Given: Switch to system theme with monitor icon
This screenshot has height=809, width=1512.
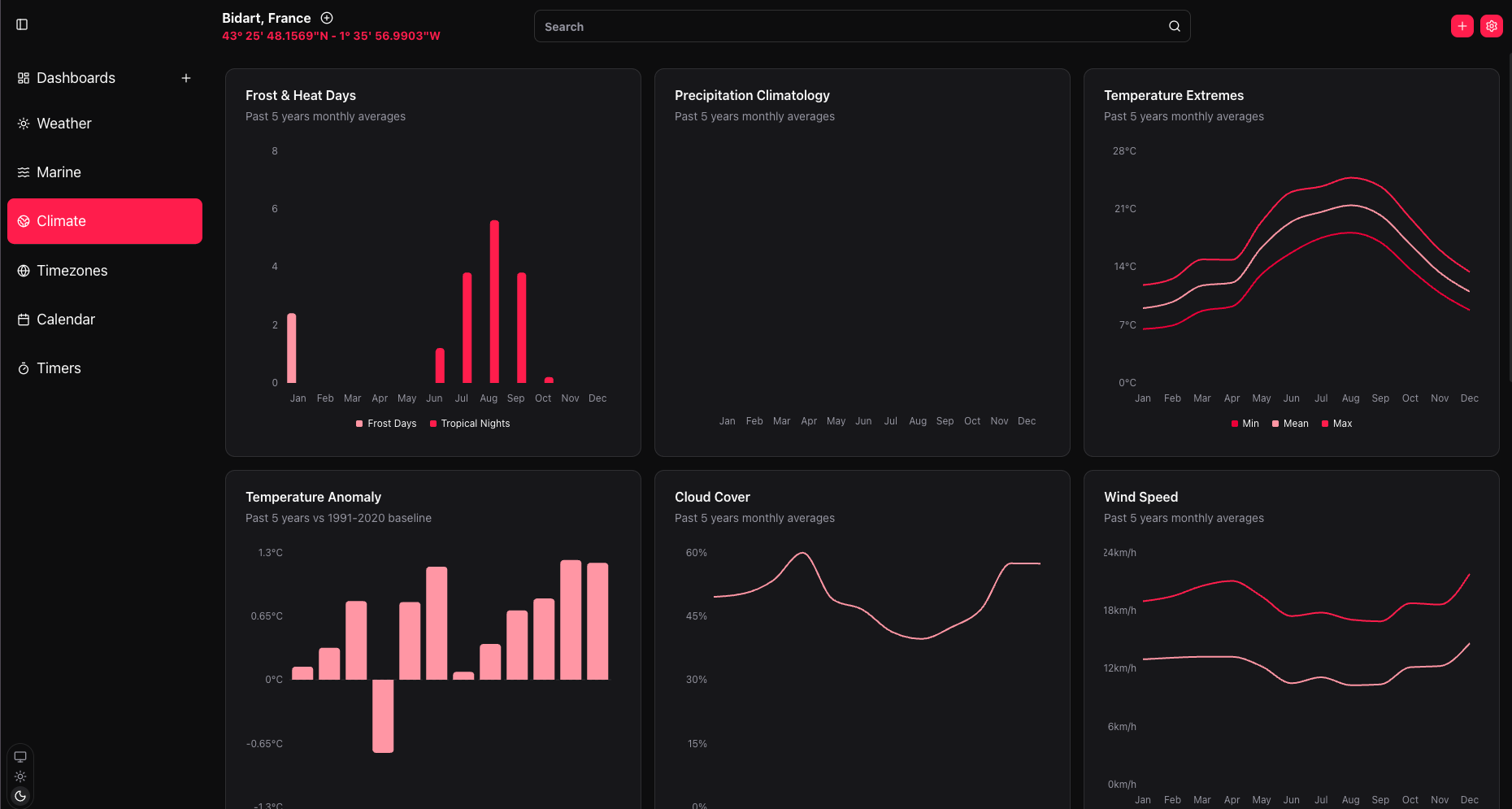Looking at the screenshot, I should coord(20,756).
